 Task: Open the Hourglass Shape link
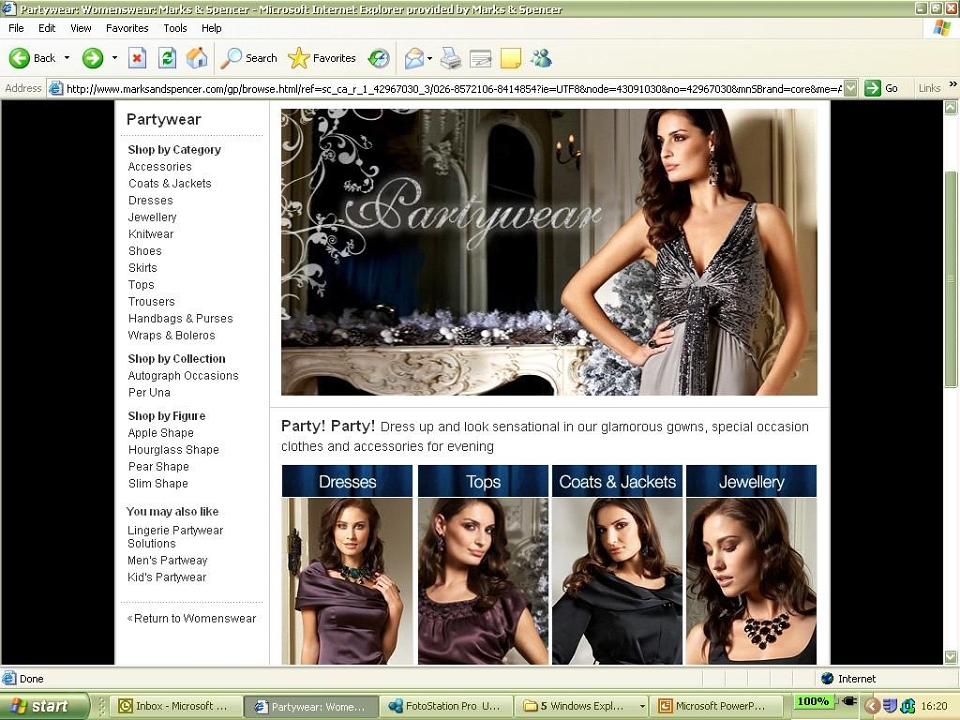coord(173,449)
